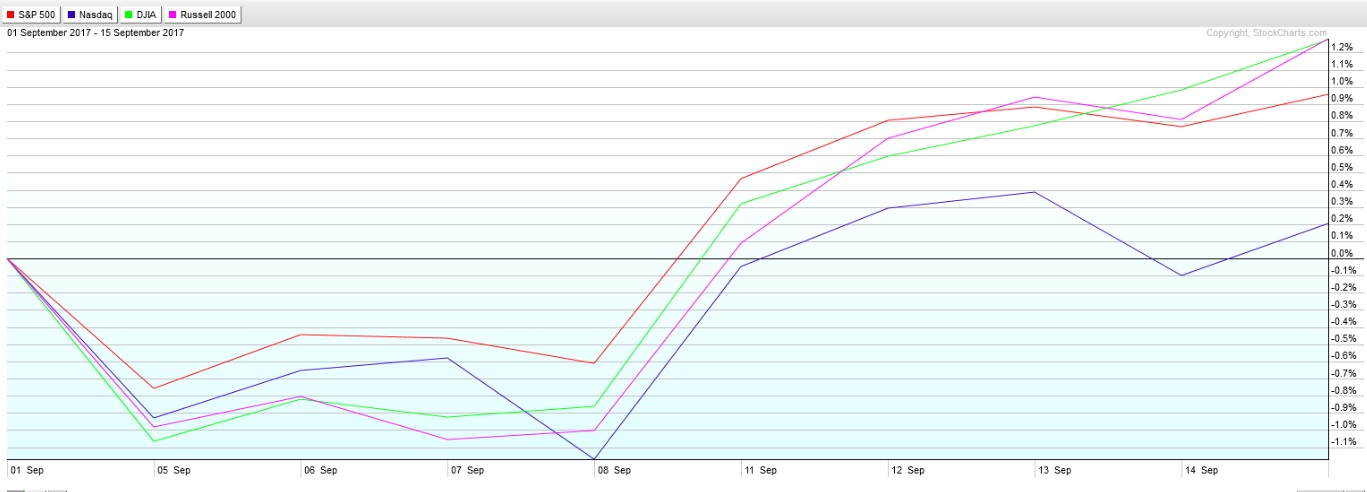This screenshot has width=1367, height=492.
Task: Click the '06 Sep' axis label
Action: point(320,469)
